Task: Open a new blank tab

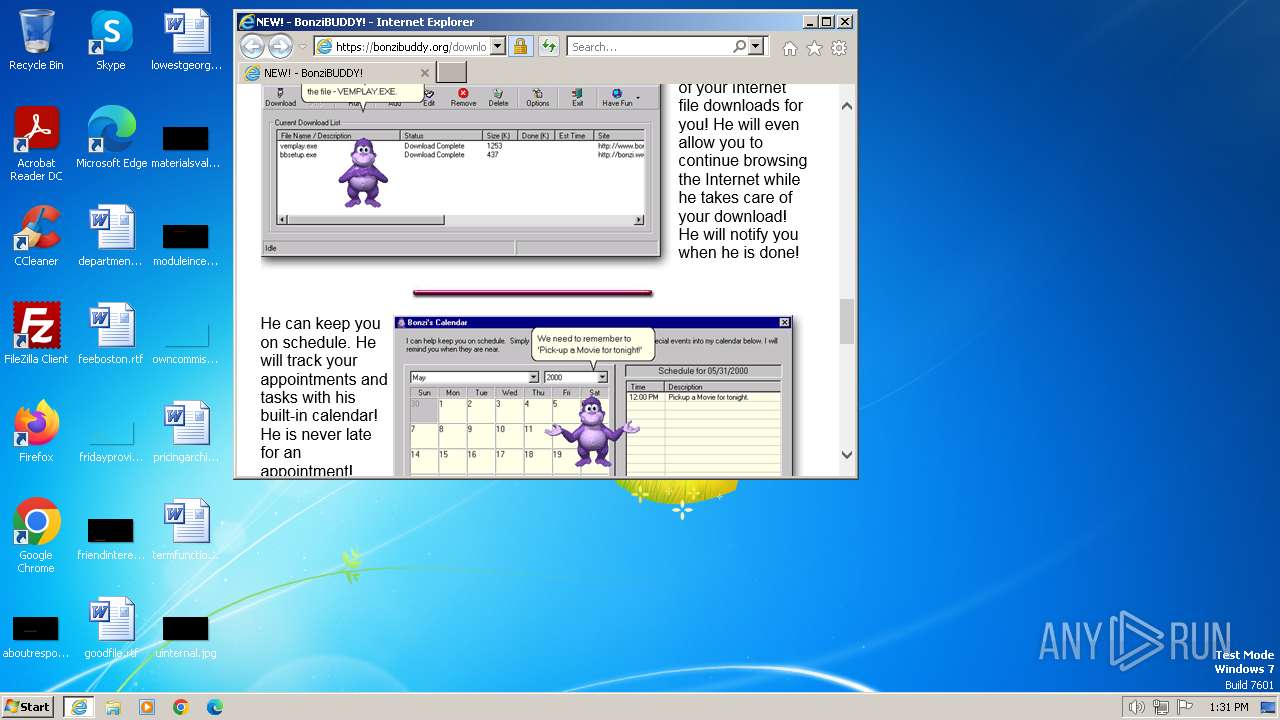Action: (452, 73)
